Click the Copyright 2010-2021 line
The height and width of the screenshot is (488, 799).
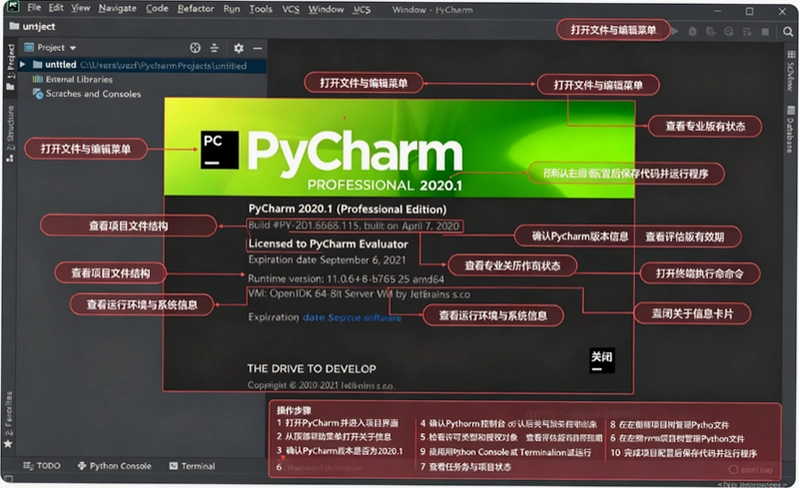coord(321,385)
